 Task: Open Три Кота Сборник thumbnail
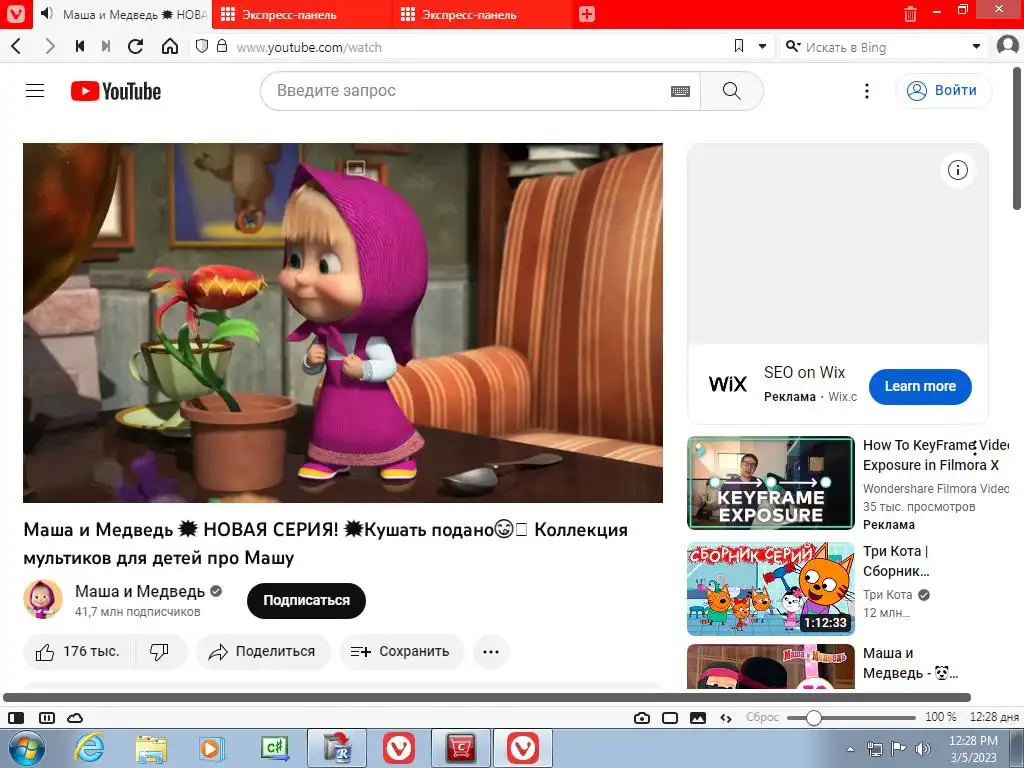pos(771,588)
